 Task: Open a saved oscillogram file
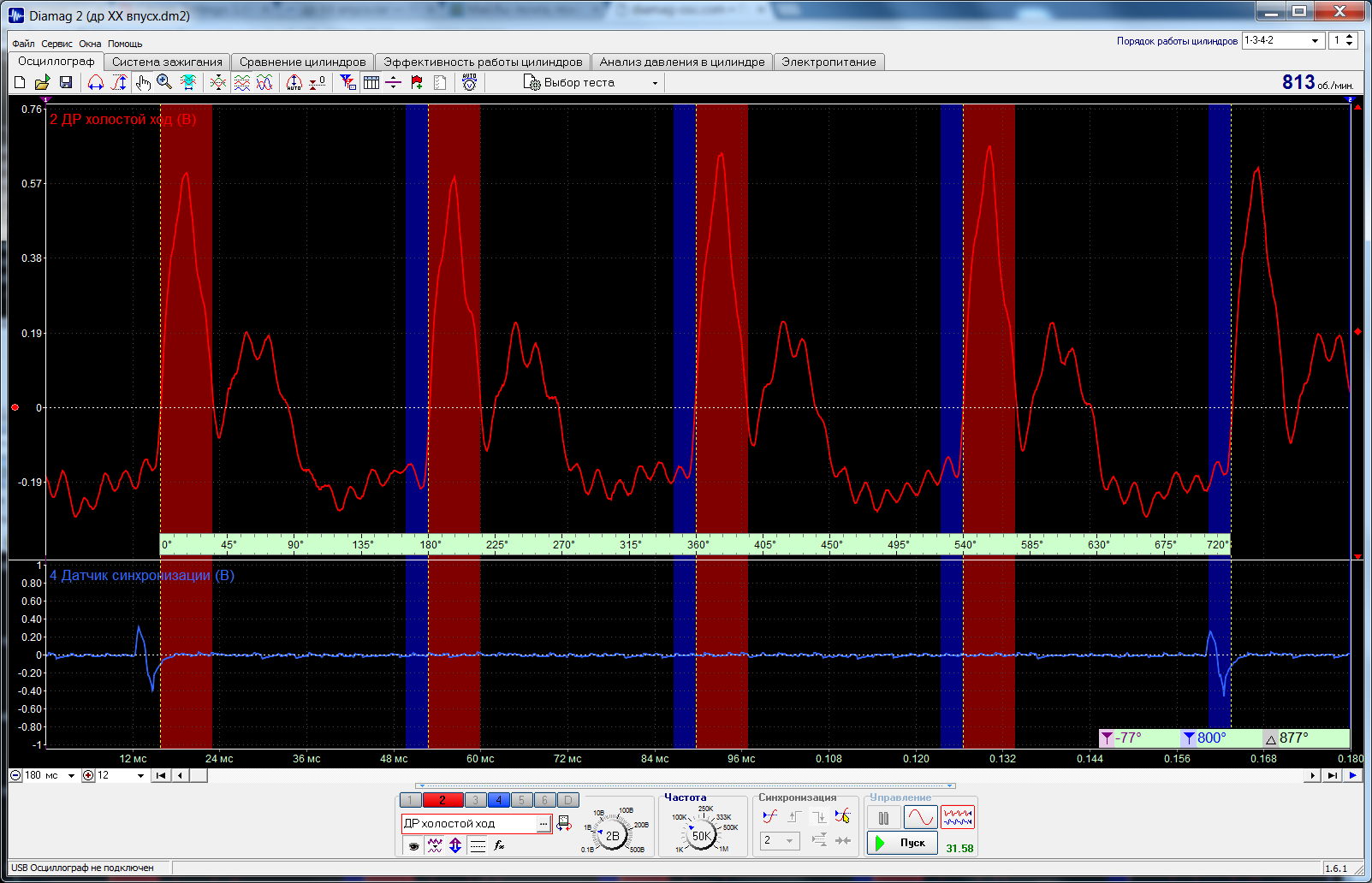42,82
